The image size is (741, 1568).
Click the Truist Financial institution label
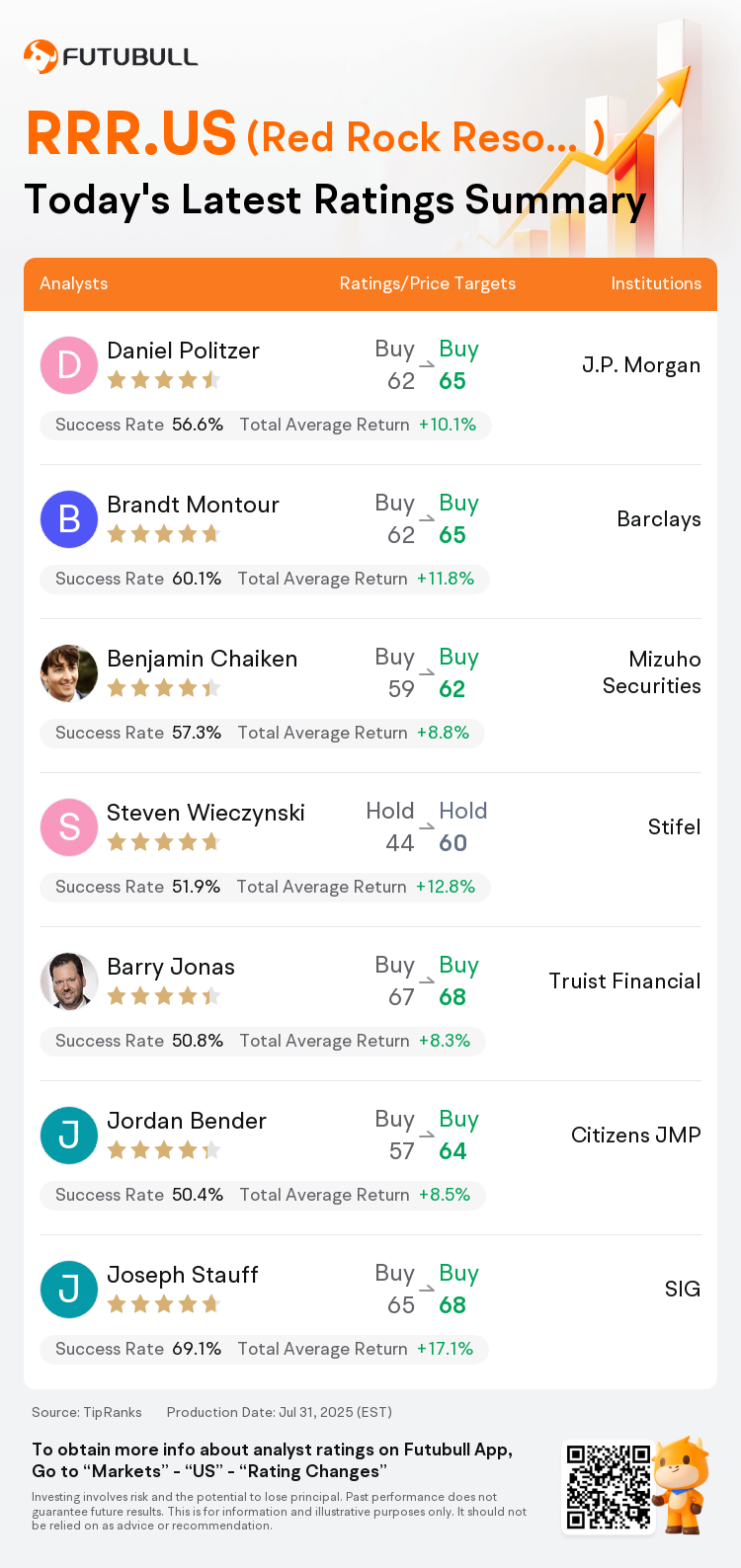(624, 981)
